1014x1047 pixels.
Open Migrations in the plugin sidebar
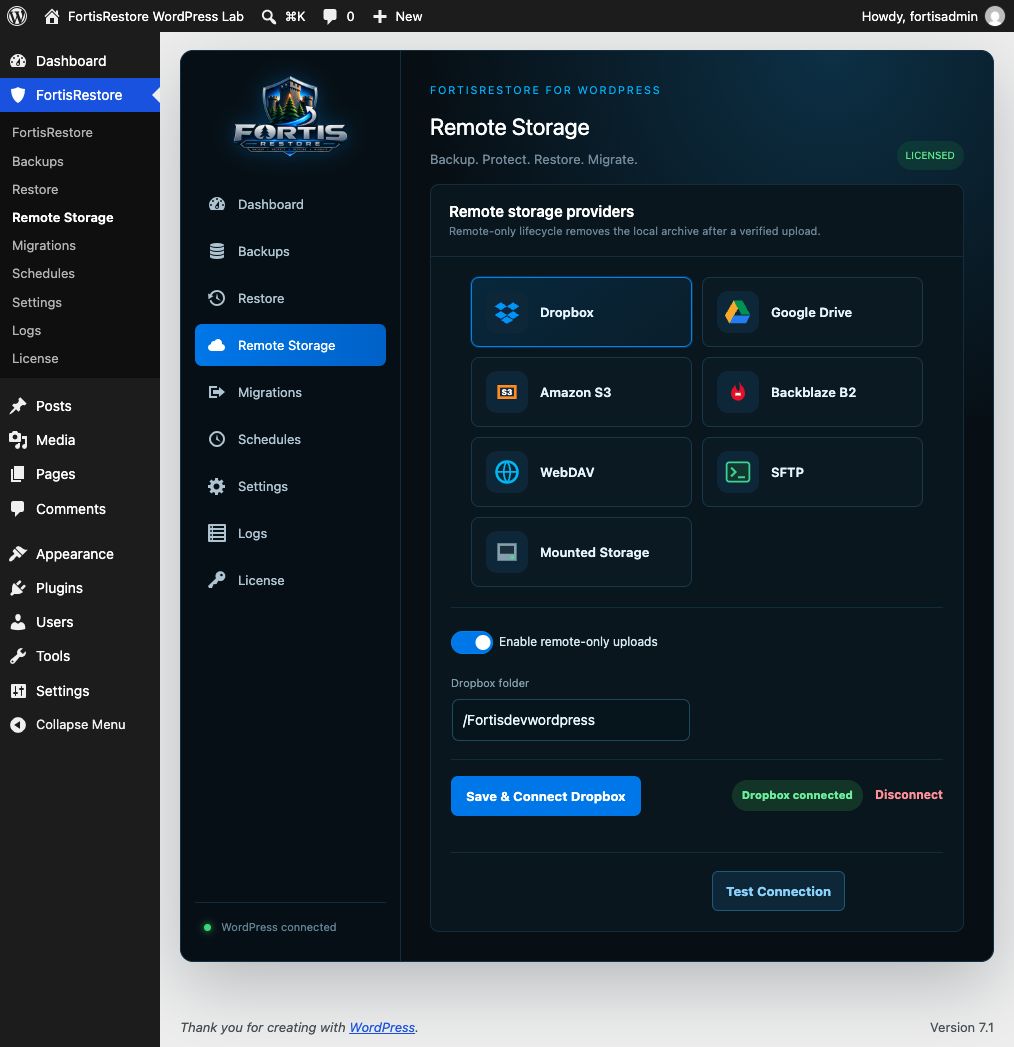tap(290, 393)
